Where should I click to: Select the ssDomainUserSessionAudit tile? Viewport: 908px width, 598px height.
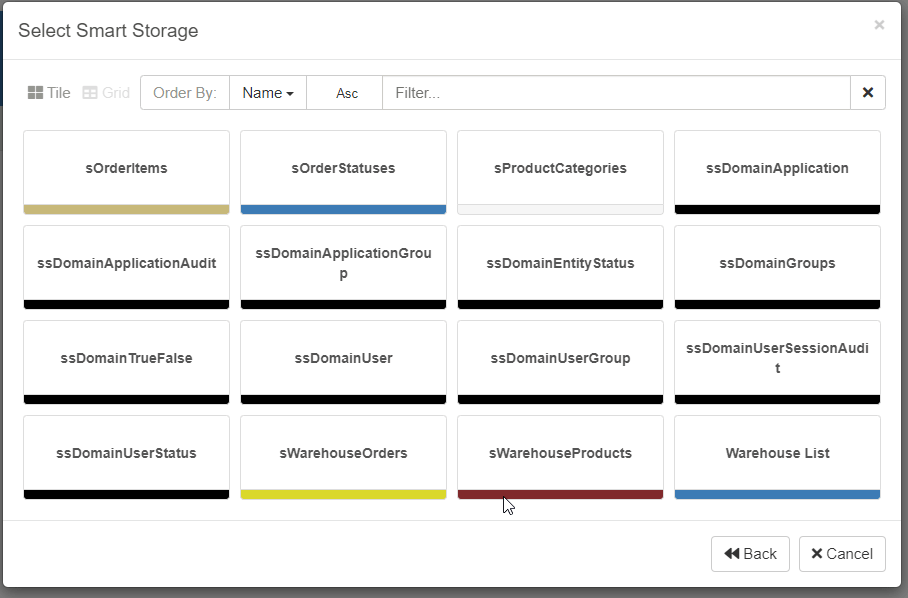coord(777,358)
